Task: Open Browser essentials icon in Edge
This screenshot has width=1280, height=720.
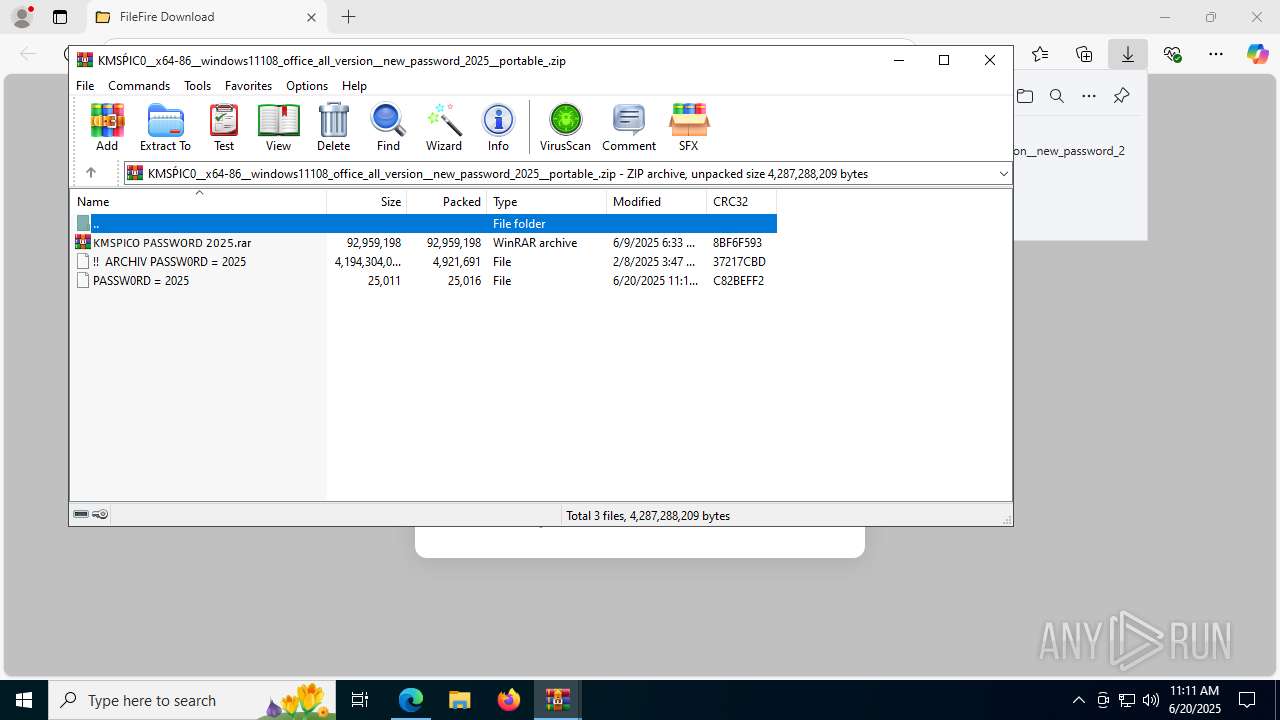Action: (x=1172, y=54)
